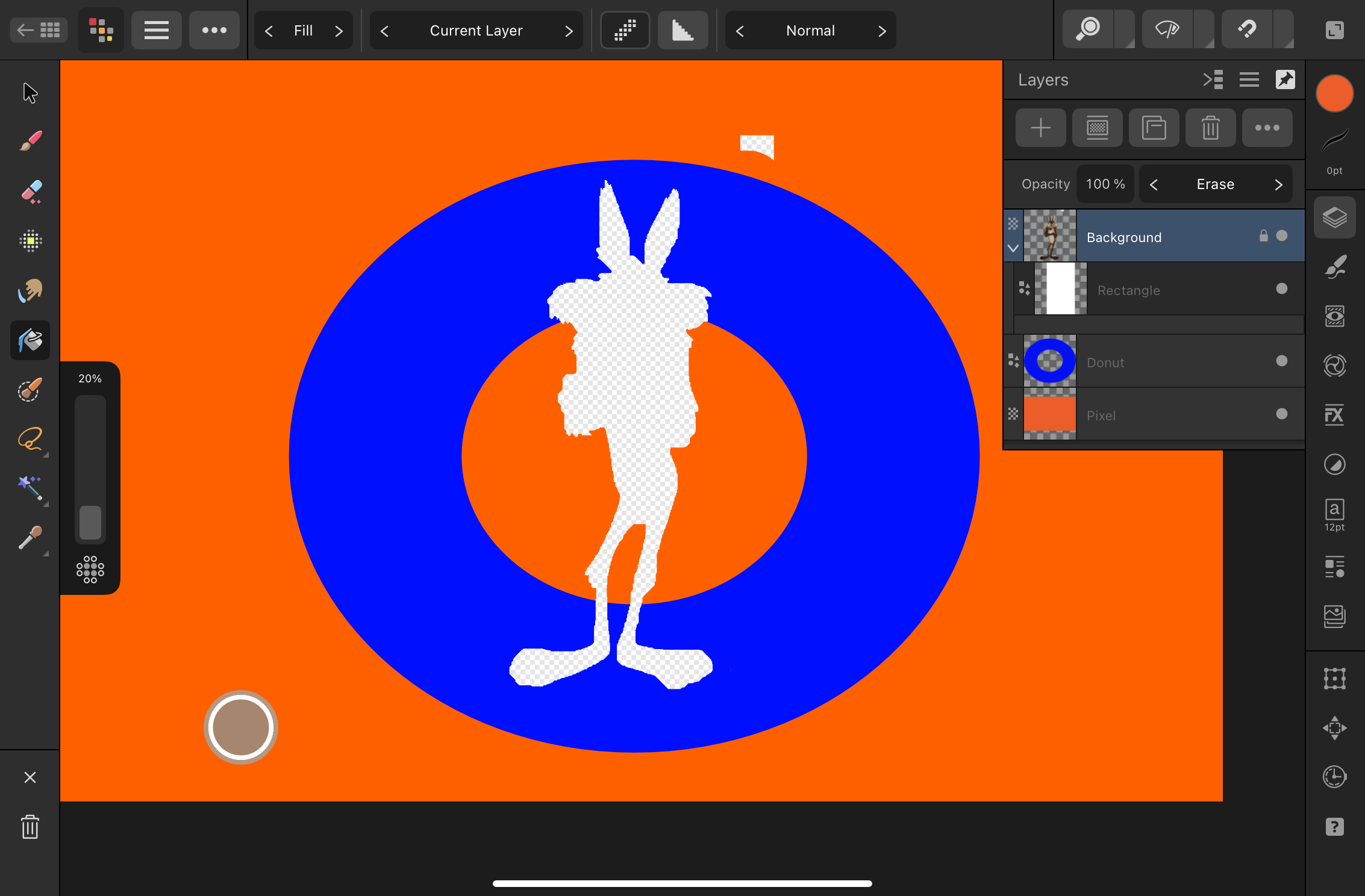Switch Erase layer blend mode to previous
1365x896 pixels.
click(x=1154, y=184)
